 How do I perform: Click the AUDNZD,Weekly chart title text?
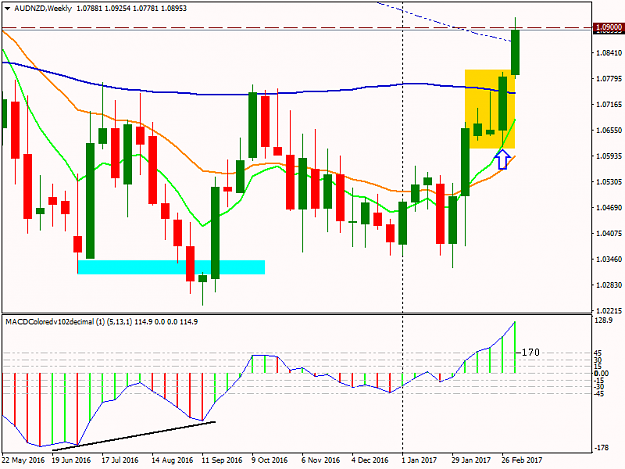tap(43, 8)
